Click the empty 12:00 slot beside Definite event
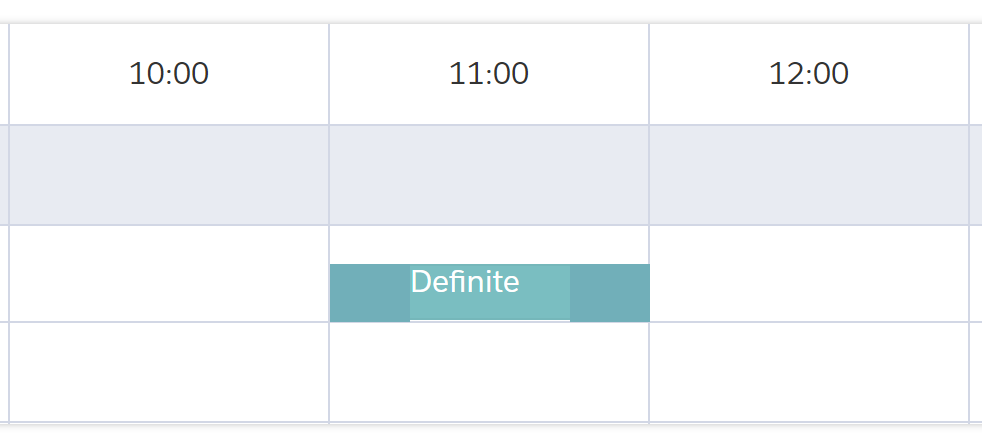982x440 pixels. (x=809, y=274)
